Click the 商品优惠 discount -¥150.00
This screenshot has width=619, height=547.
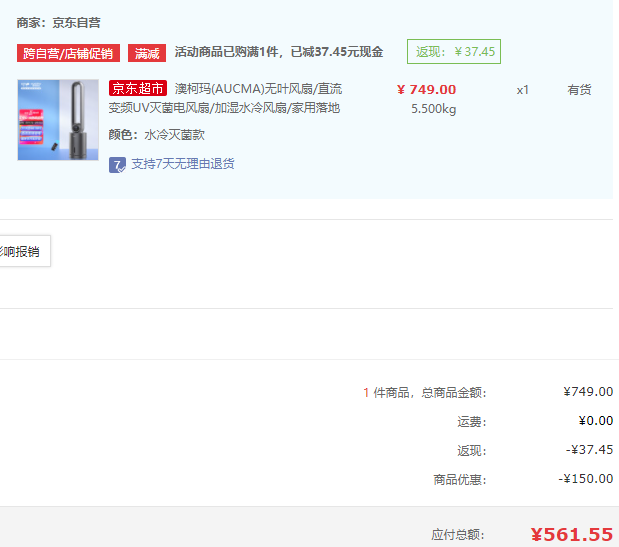point(585,479)
